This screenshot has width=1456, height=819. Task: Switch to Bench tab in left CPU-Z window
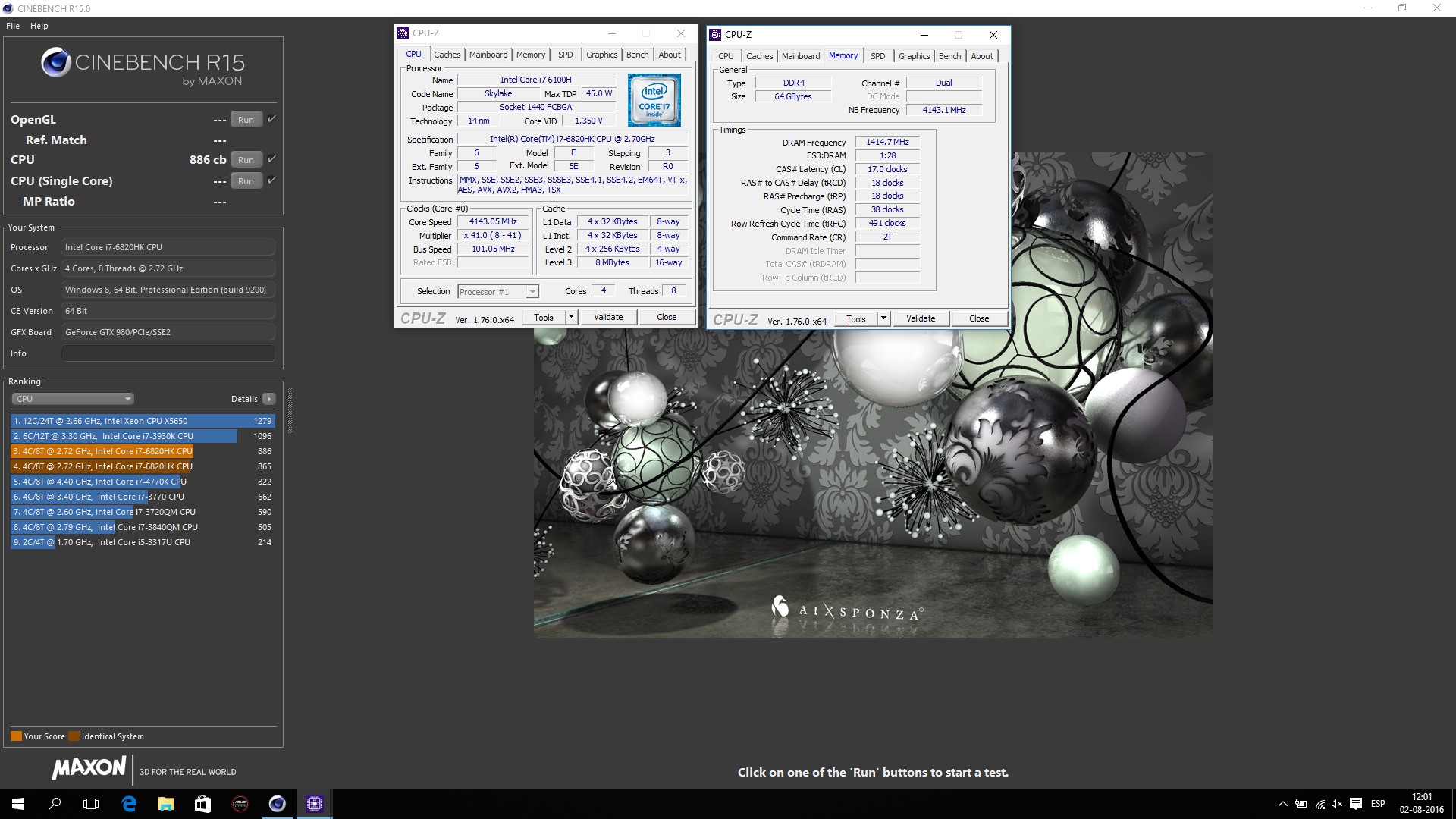click(638, 55)
